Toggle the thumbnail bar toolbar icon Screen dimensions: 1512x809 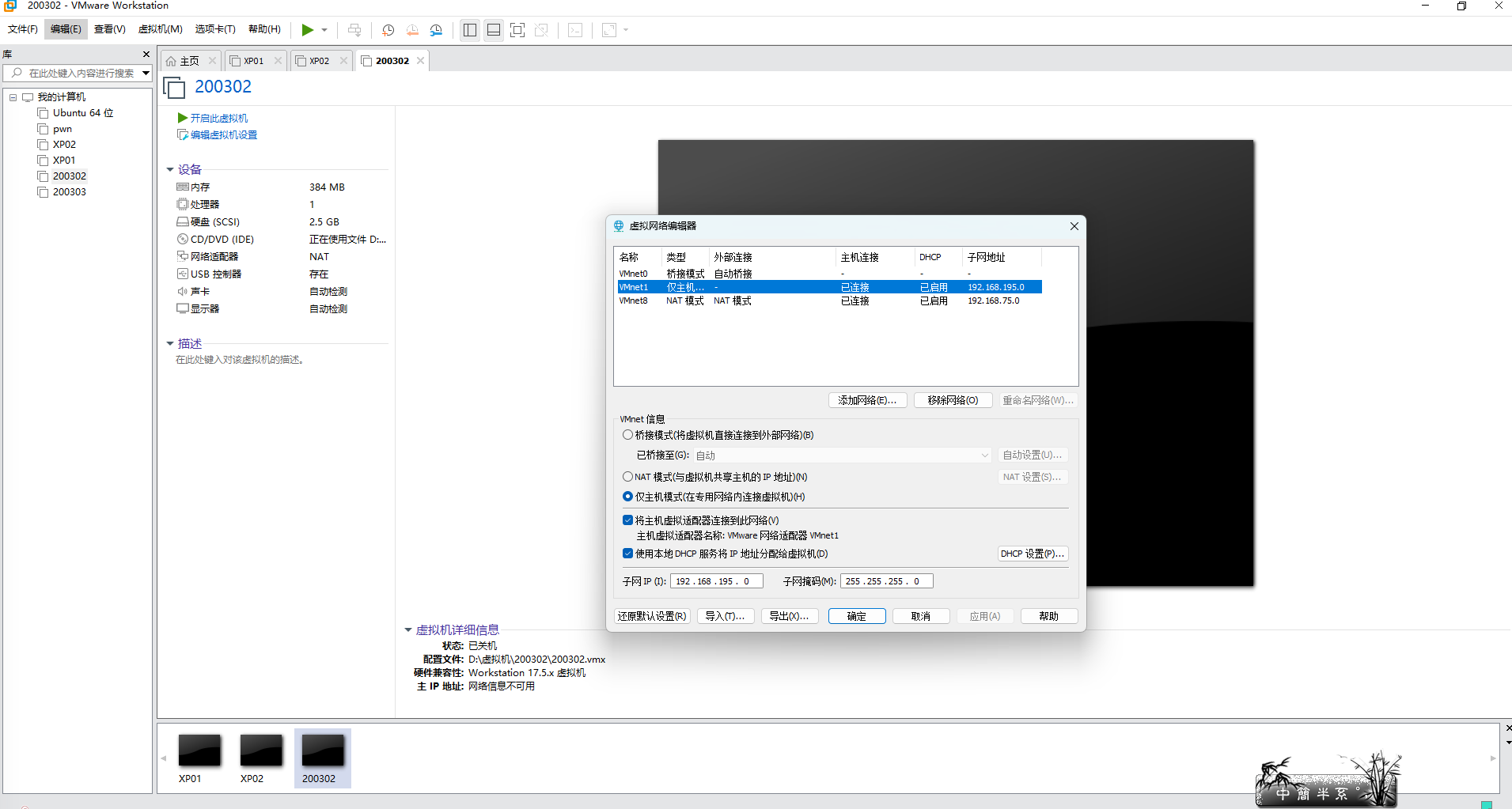[494, 30]
